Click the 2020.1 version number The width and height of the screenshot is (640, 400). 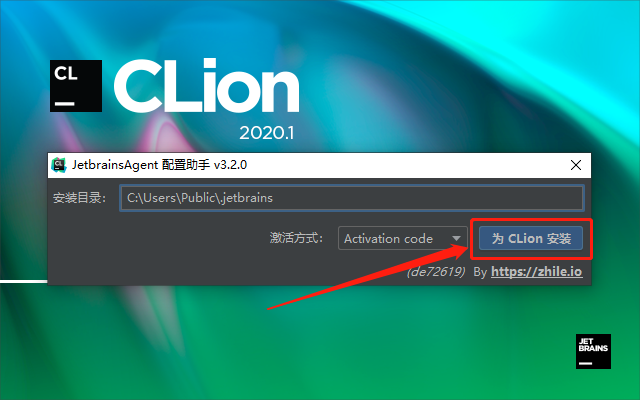click(x=267, y=133)
